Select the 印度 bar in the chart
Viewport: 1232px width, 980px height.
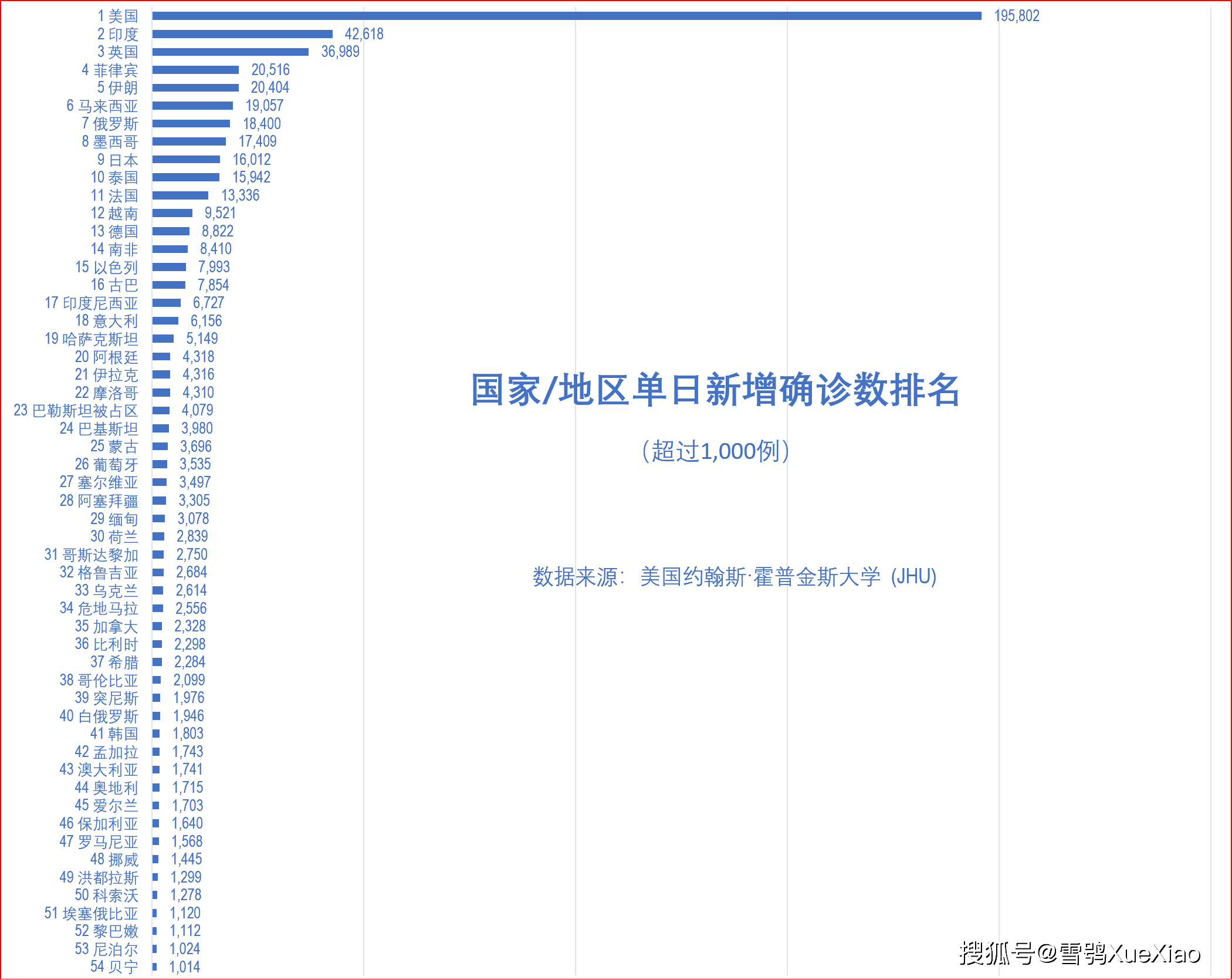242,34
